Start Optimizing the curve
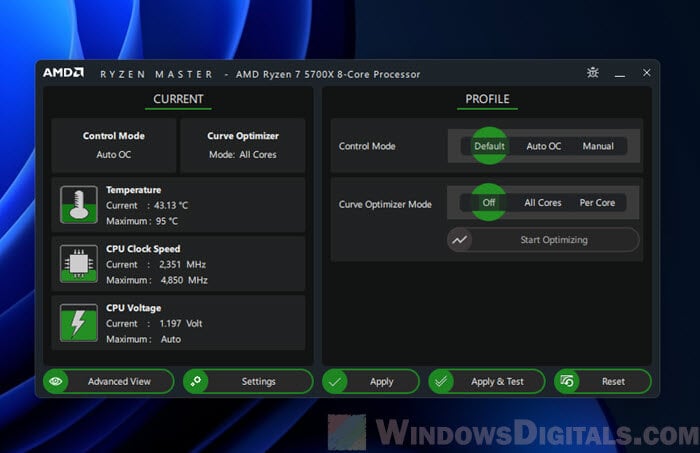700x453 pixels. (x=543, y=240)
